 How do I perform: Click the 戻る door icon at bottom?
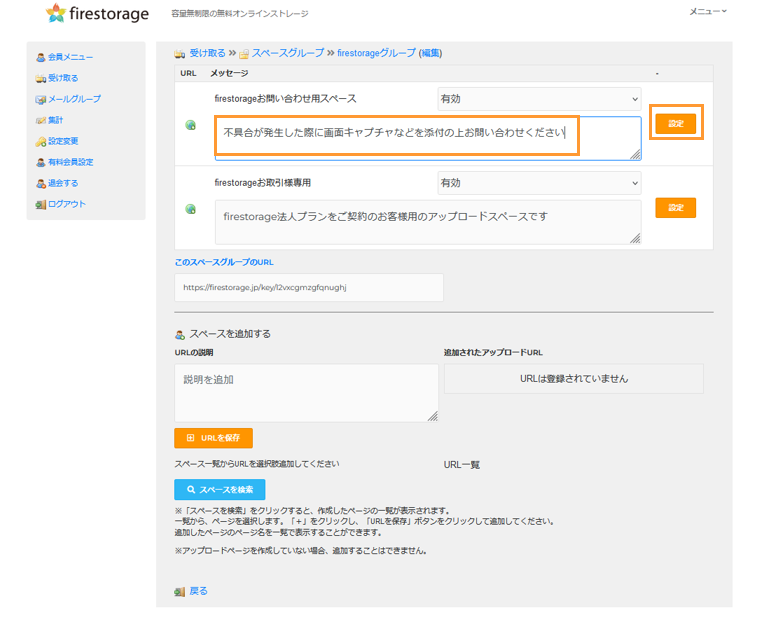point(180,592)
